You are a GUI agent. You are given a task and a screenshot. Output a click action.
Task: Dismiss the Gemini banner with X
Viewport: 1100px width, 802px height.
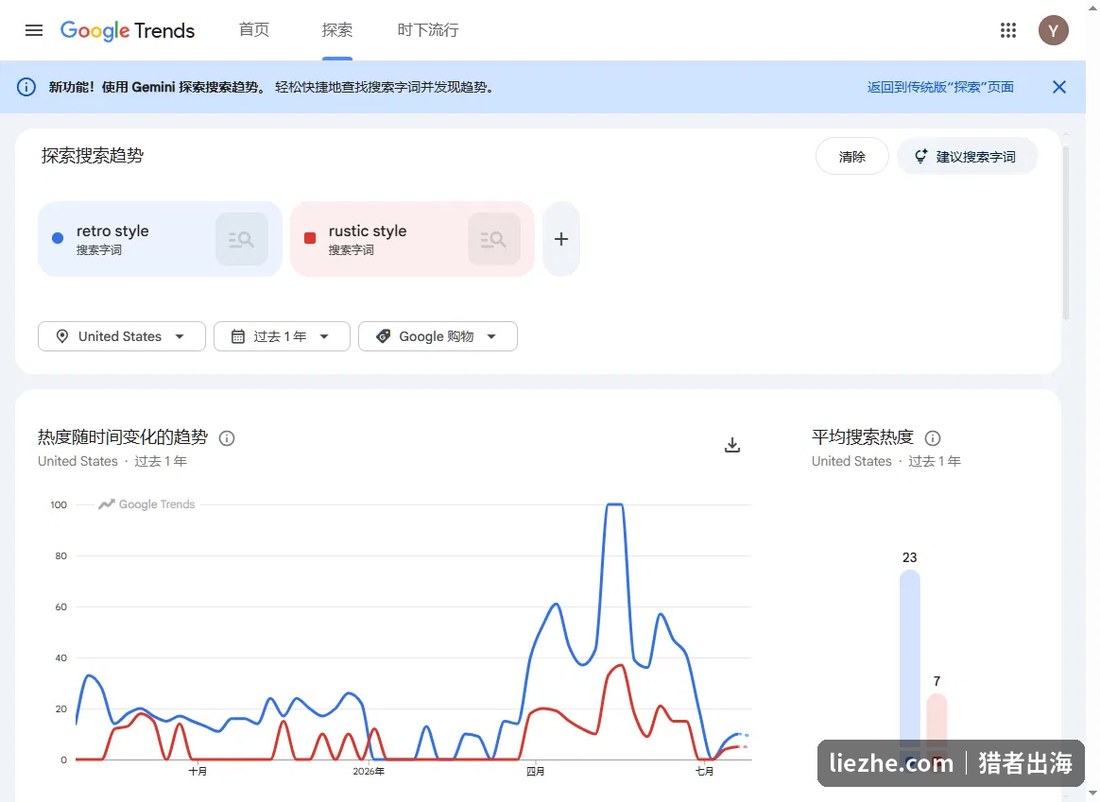(x=1059, y=87)
